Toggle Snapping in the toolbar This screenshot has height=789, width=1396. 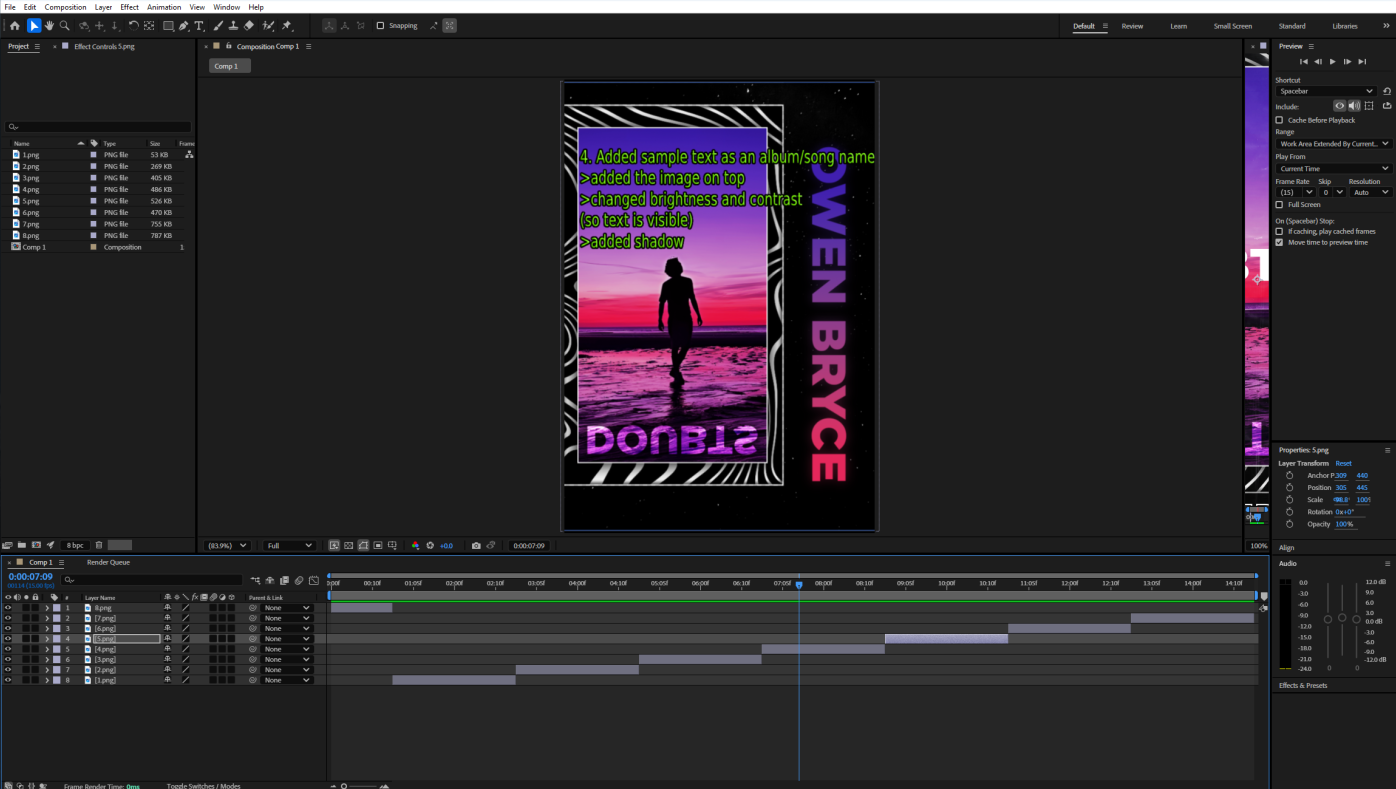tap(378, 23)
